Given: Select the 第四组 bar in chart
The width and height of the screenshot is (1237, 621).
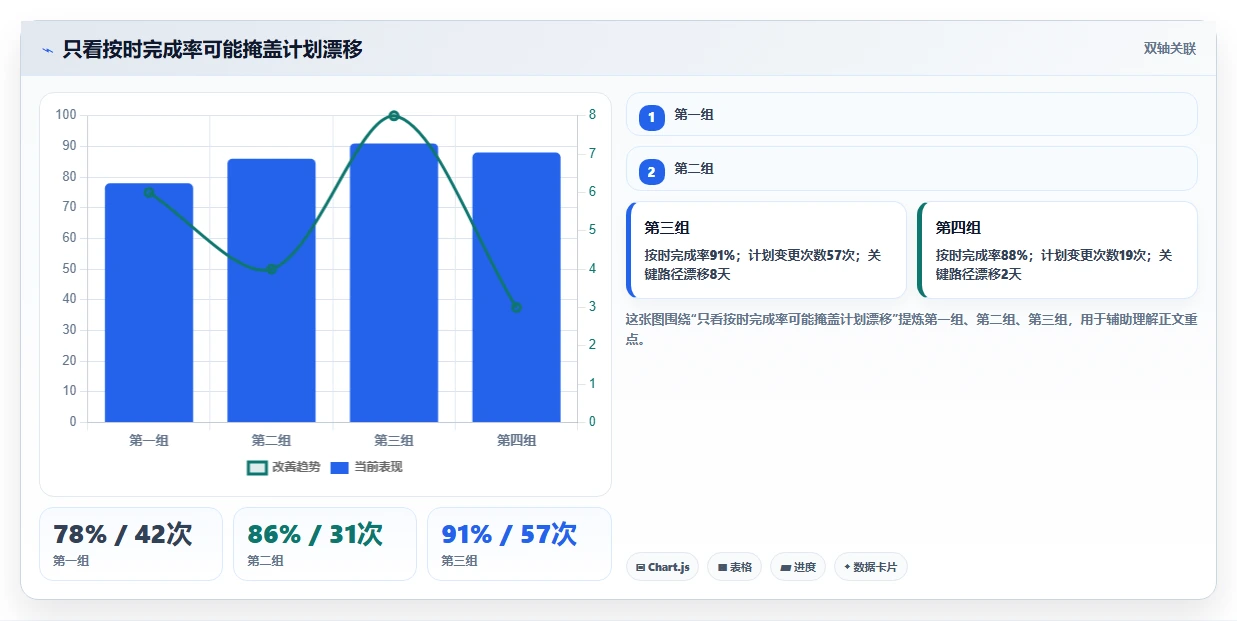Looking at the screenshot, I should click(516, 287).
